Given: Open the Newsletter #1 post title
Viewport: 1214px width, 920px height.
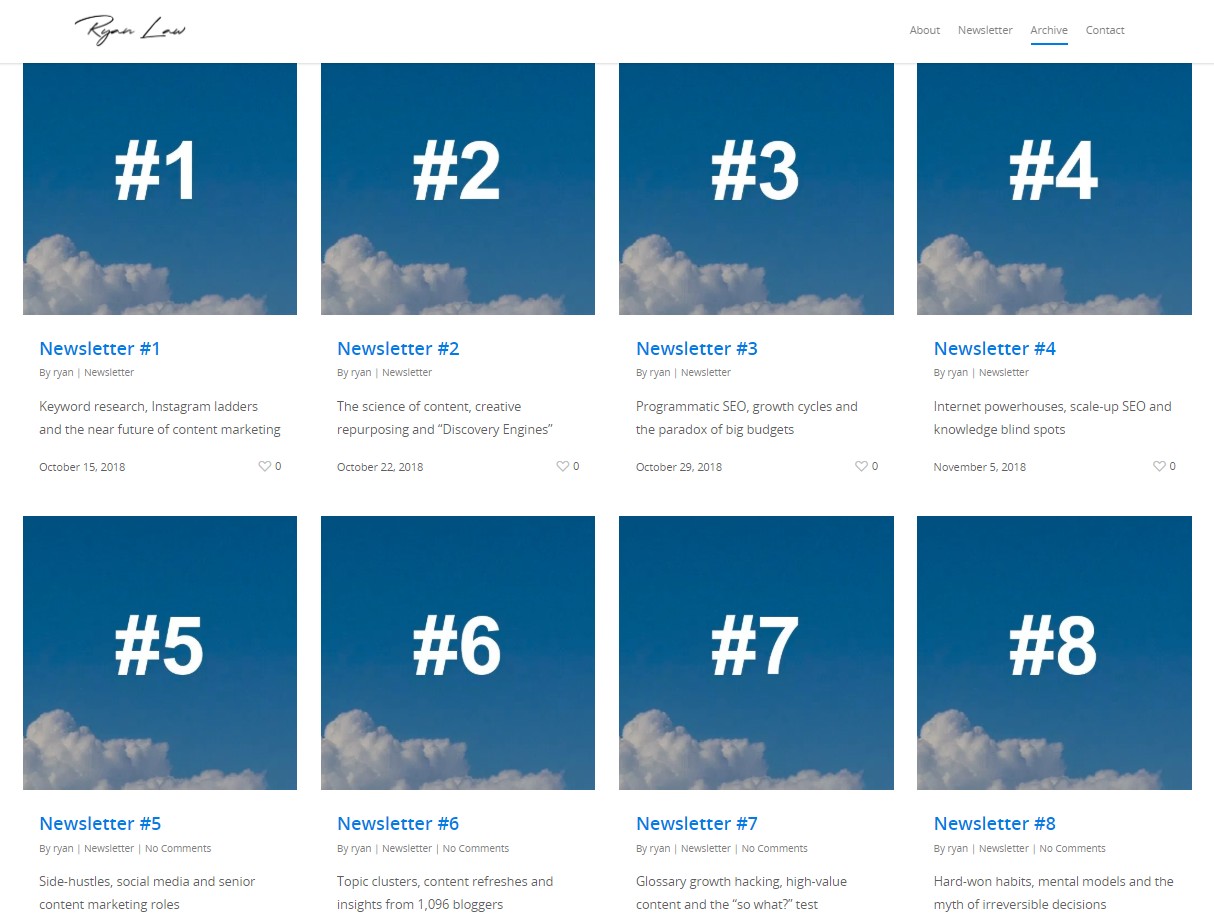Looking at the screenshot, I should (99, 348).
